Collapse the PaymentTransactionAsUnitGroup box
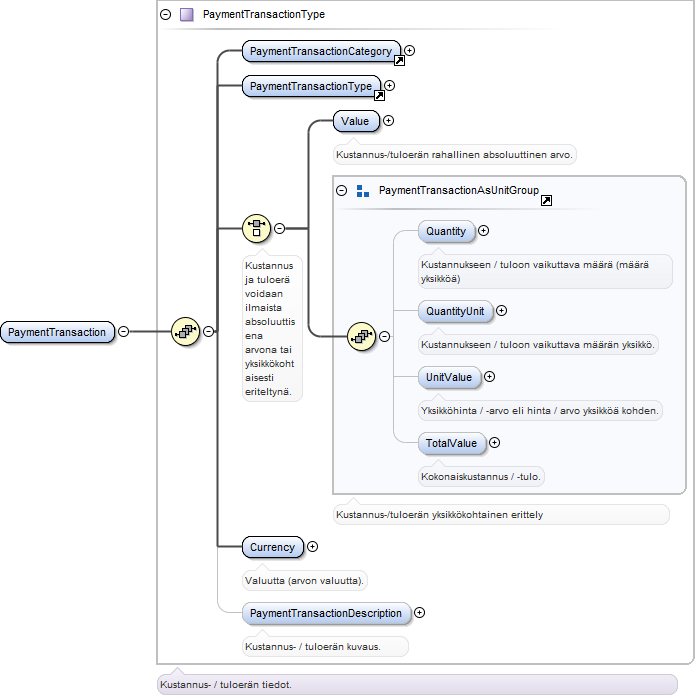The width and height of the screenshot is (696, 698). (x=341, y=191)
